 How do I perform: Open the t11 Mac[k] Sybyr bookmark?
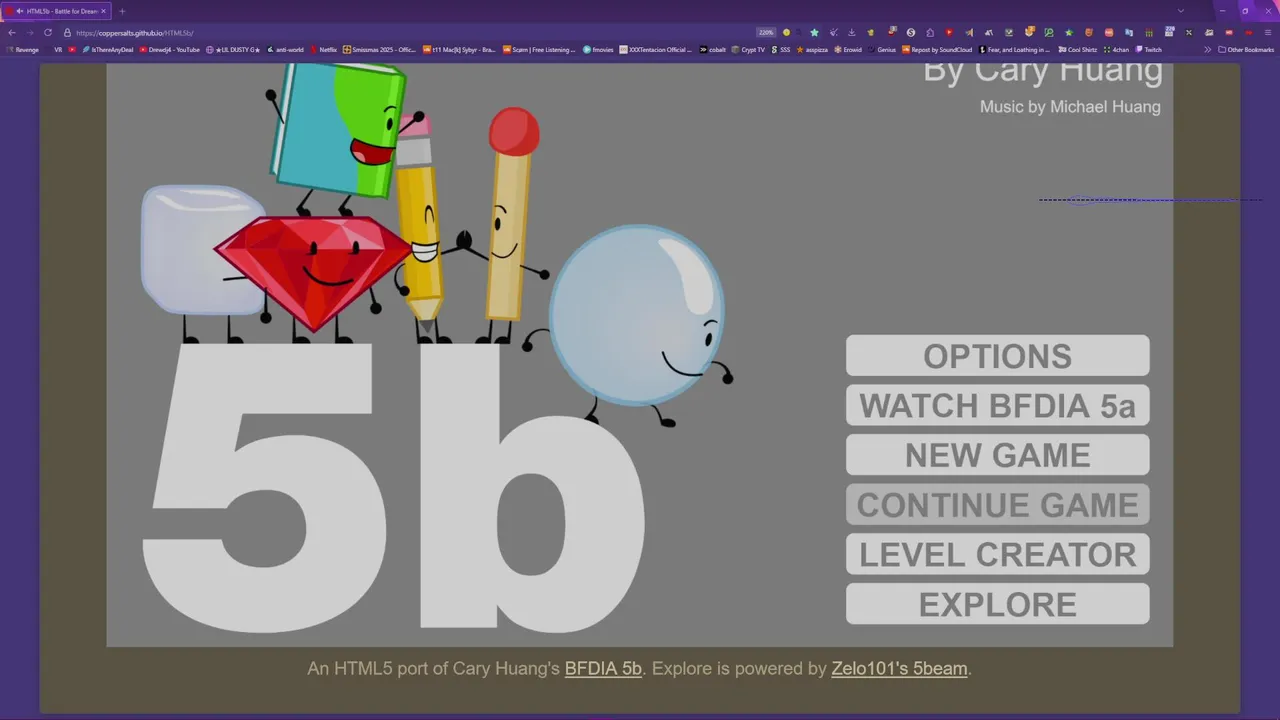459,49
